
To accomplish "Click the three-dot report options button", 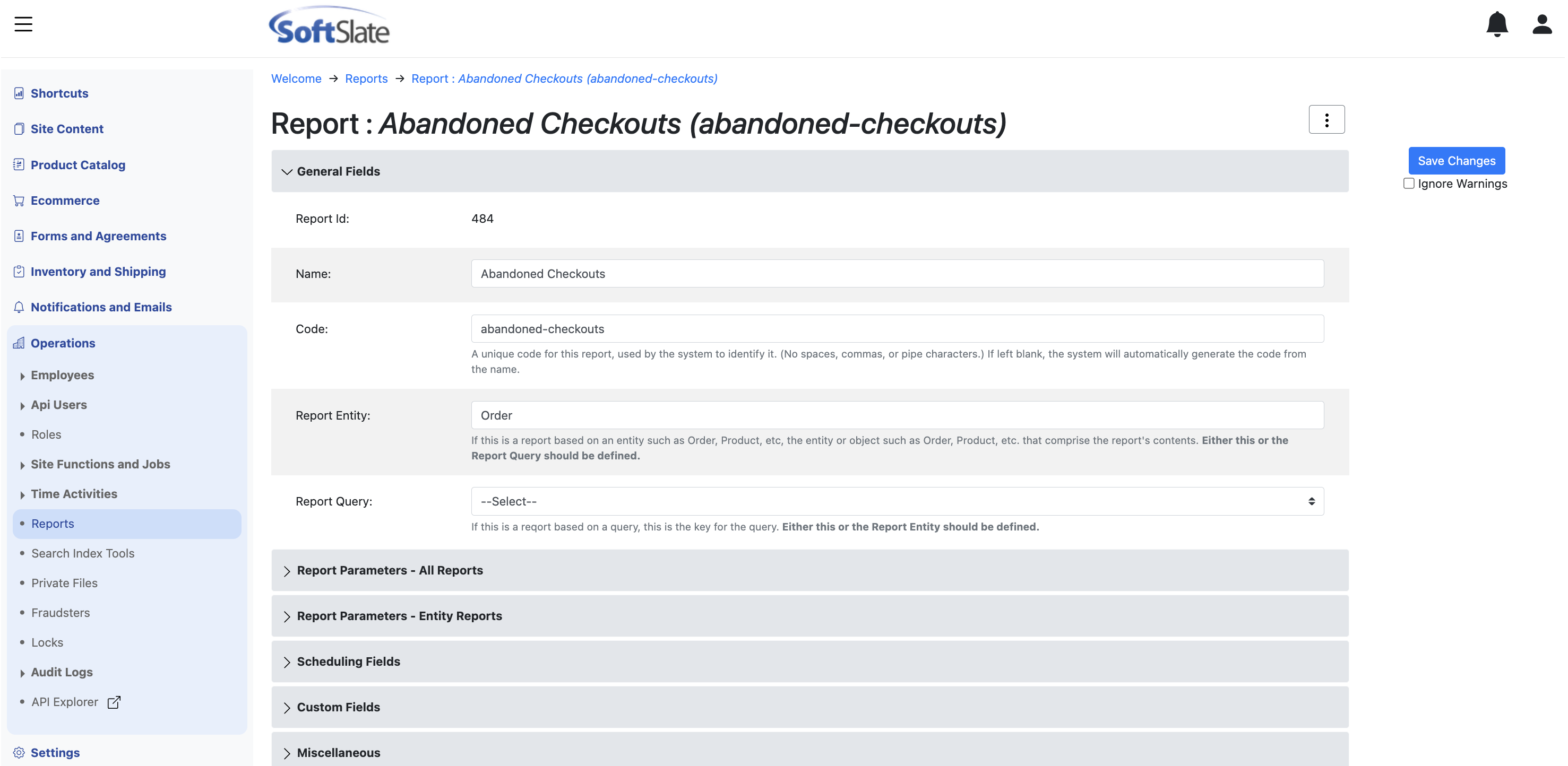I will pos(1326,120).
